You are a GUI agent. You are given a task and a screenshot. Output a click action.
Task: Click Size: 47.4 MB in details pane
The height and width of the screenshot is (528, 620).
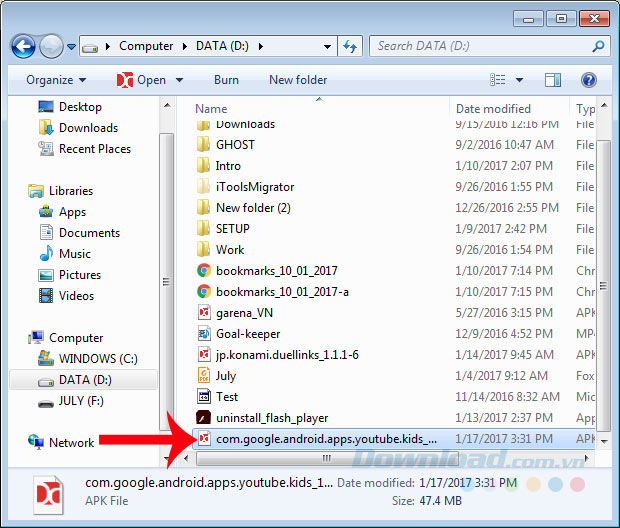427,501
